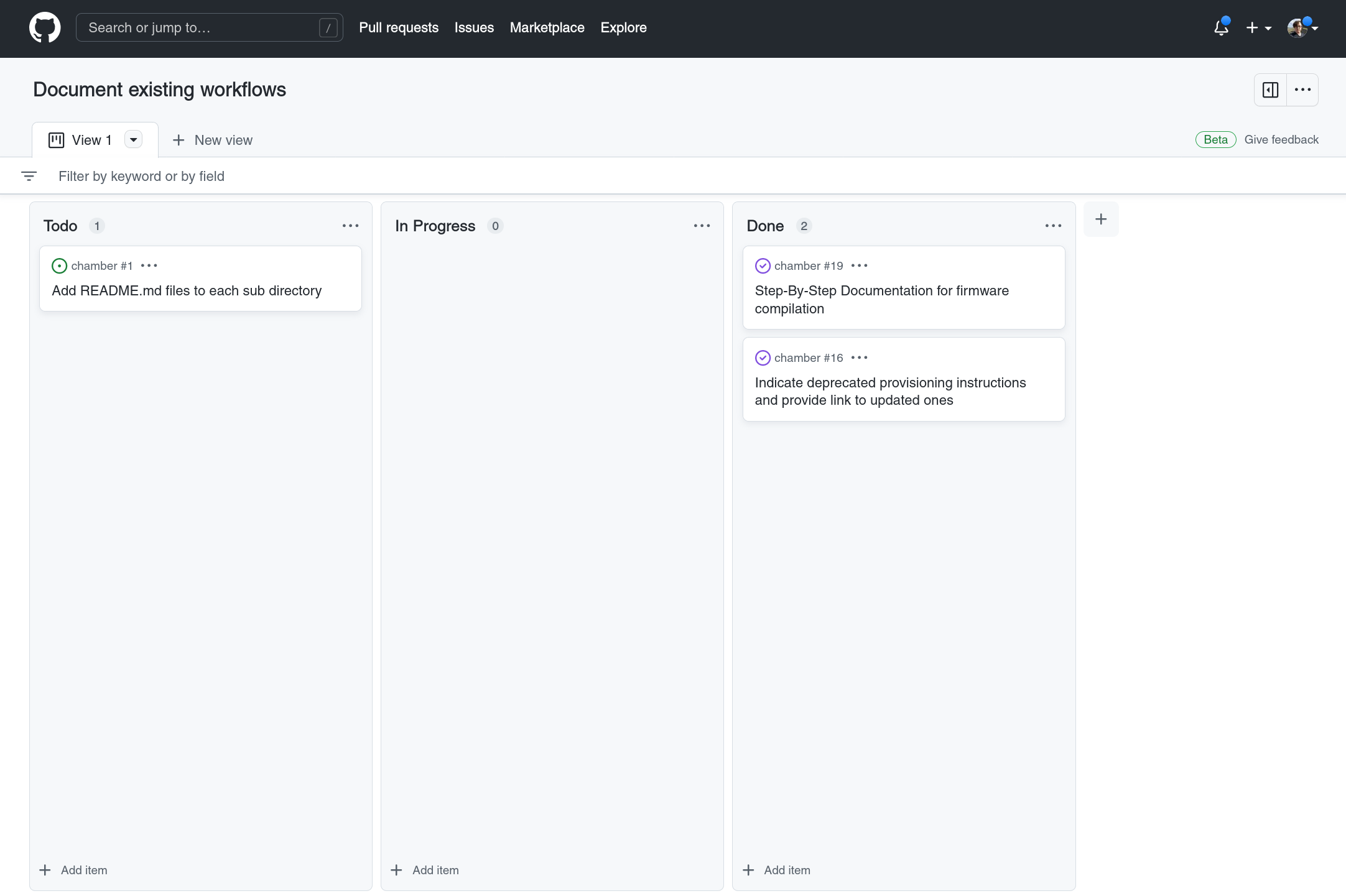Screen dimensions: 1346x896
Task: Open the user avatar menu
Action: pos(1302,27)
